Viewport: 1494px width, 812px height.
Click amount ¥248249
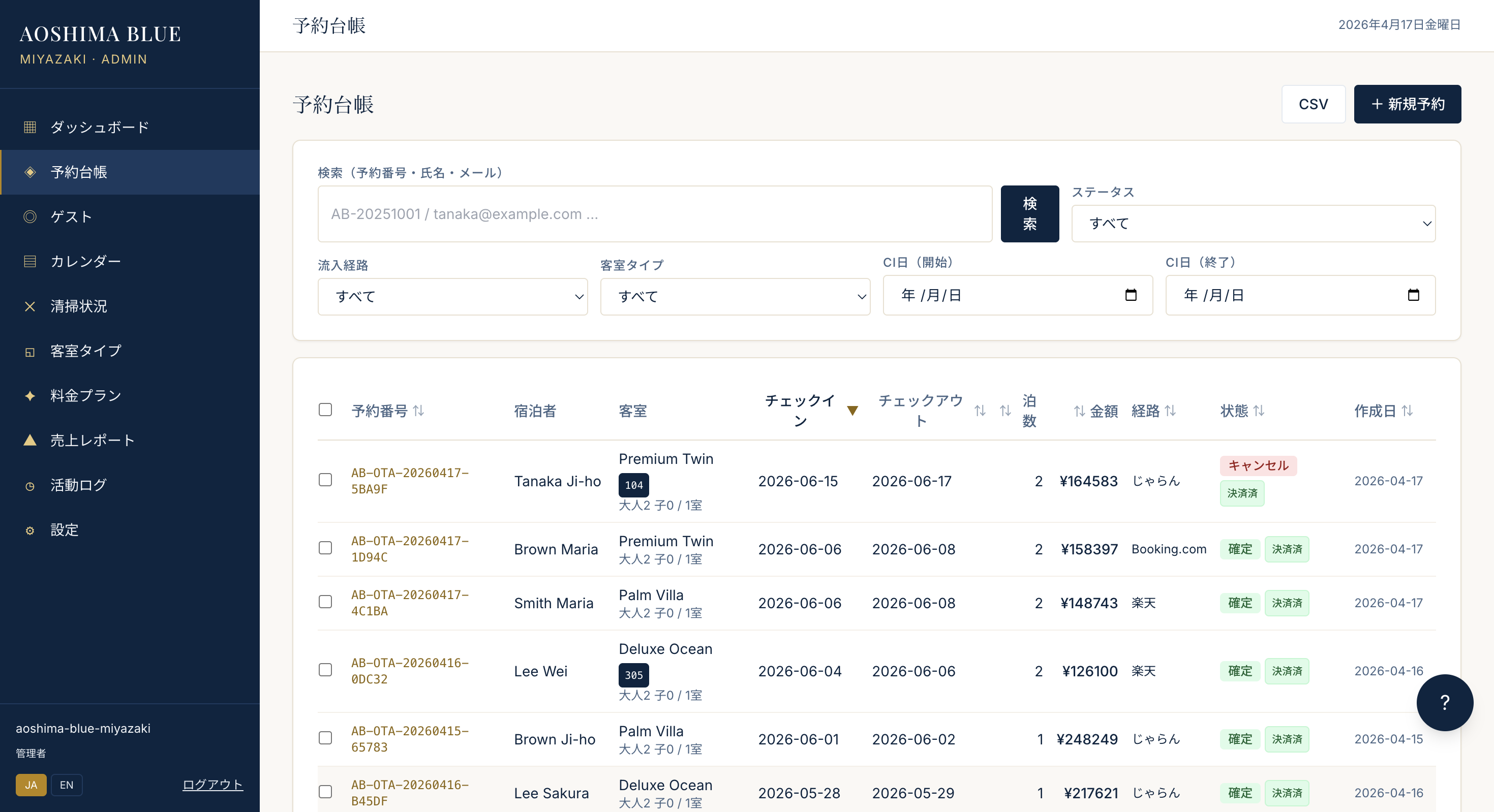click(1087, 739)
